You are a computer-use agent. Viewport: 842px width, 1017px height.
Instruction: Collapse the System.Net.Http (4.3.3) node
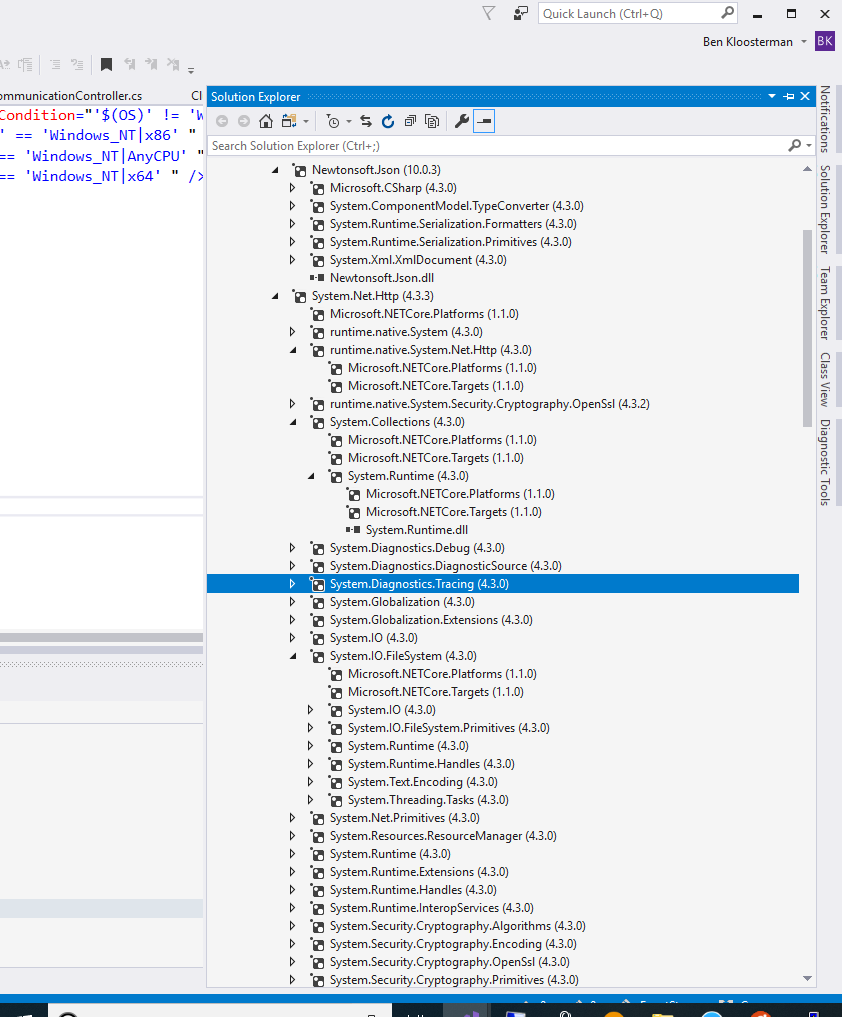click(x=275, y=296)
